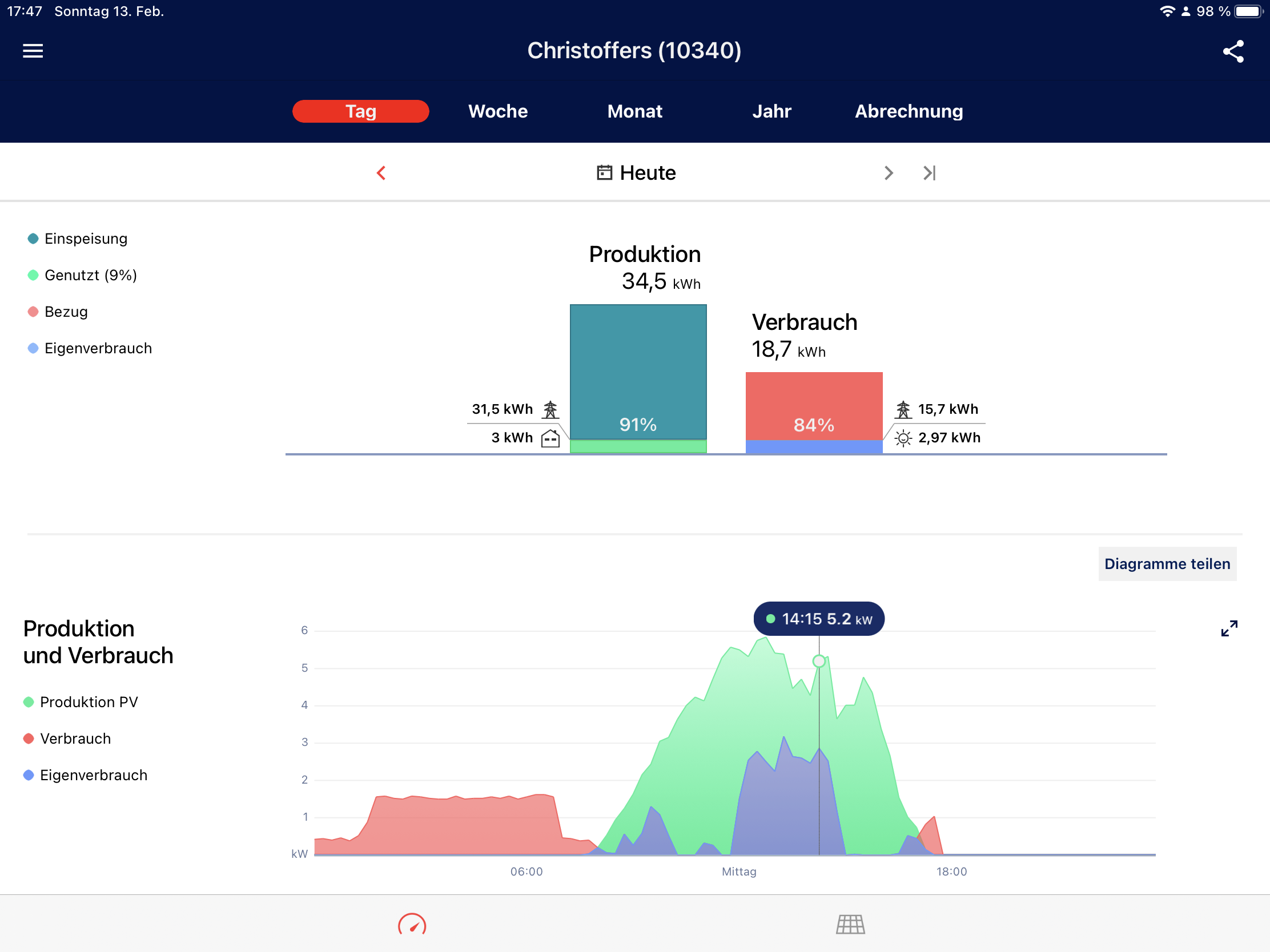Open the solar panel view icon
The width and height of the screenshot is (1270, 952).
pos(850,924)
